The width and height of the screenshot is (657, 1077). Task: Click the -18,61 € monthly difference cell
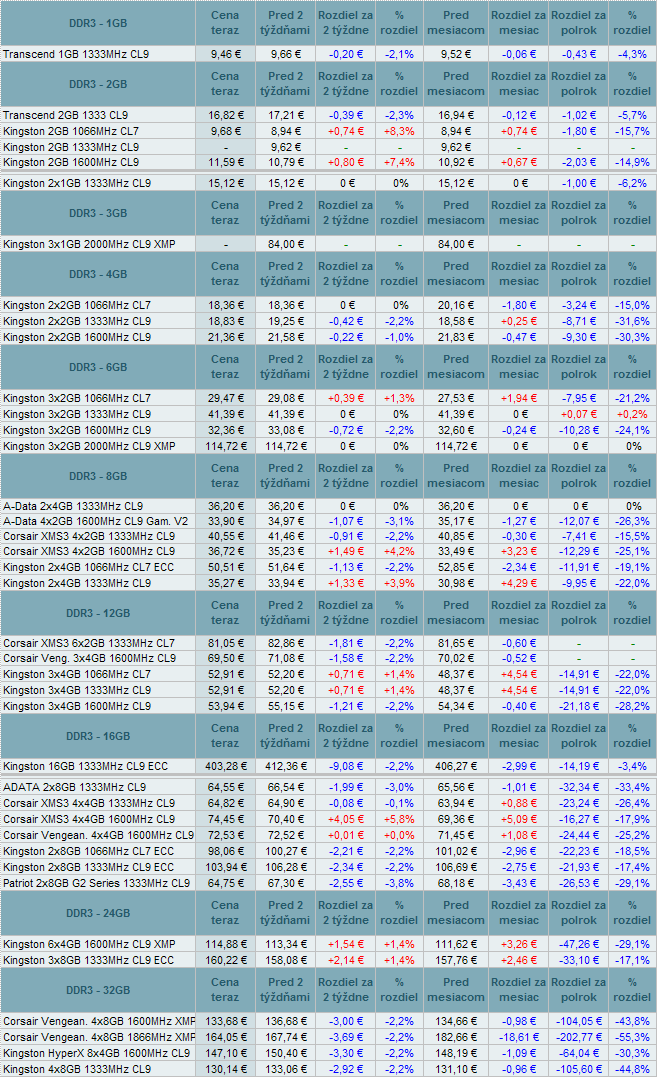click(x=519, y=1037)
